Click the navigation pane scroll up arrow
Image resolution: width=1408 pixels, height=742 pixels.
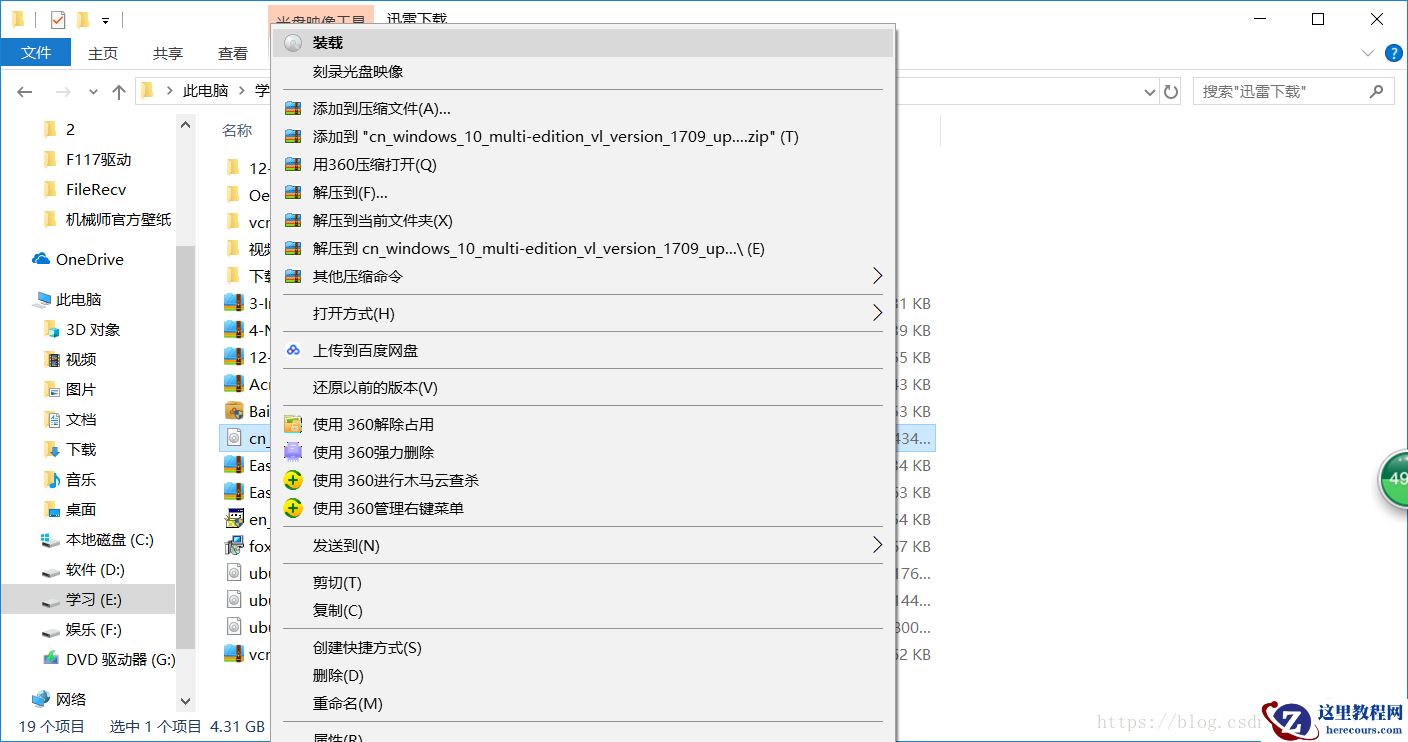click(x=185, y=126)
